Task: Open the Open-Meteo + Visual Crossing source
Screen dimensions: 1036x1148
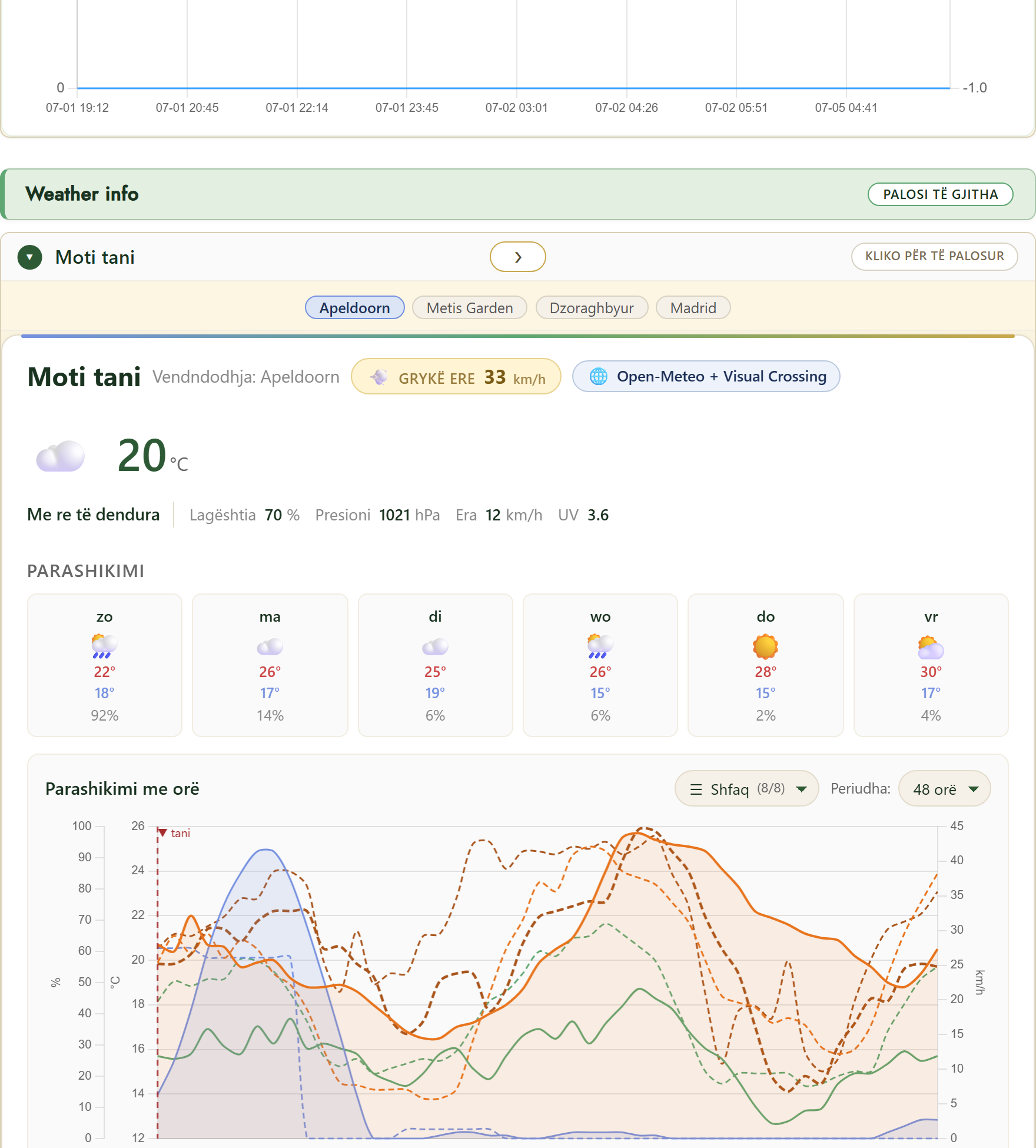Action: pyautogui.click(x=706, y=376)
